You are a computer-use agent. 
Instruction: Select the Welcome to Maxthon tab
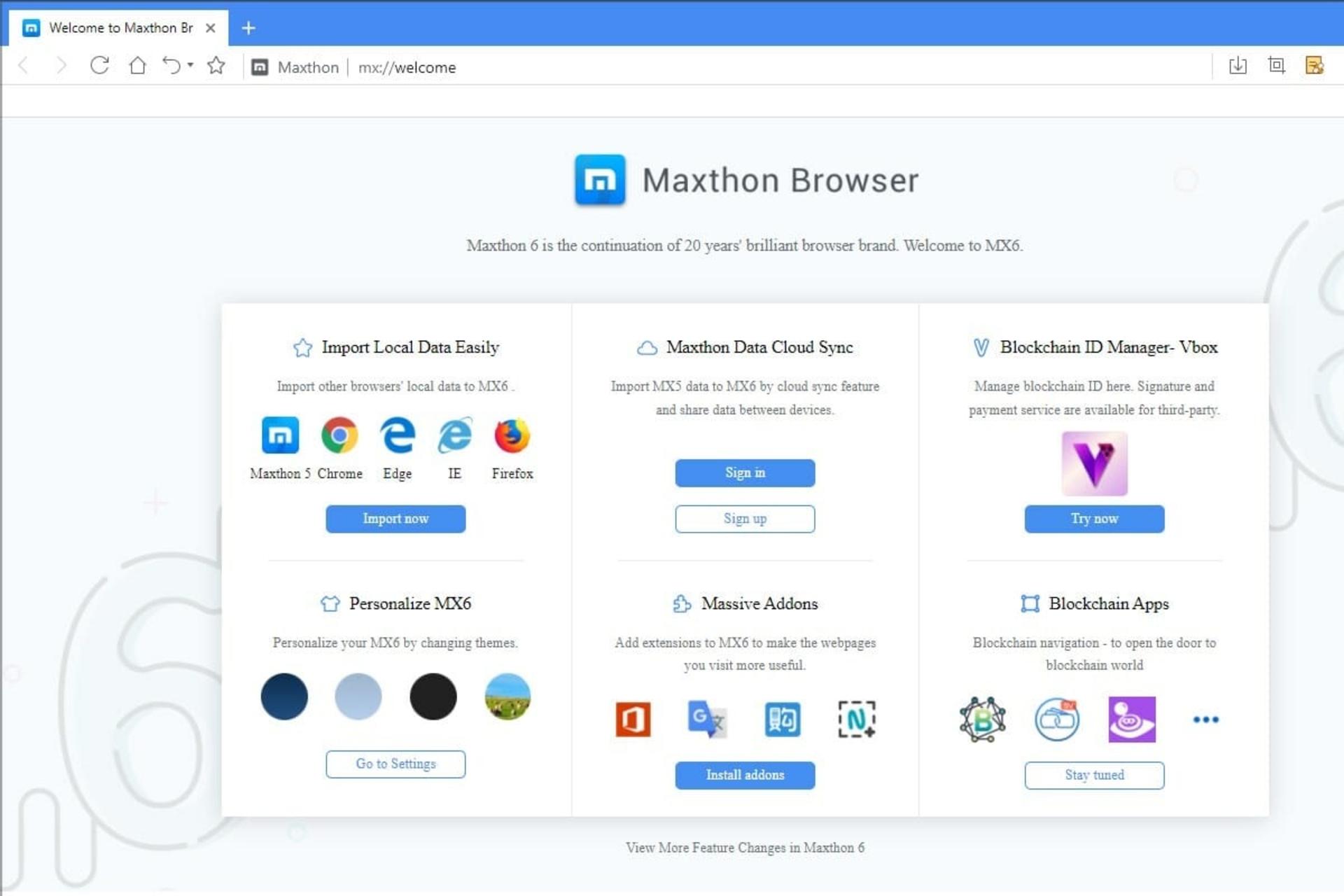point(119,28)
